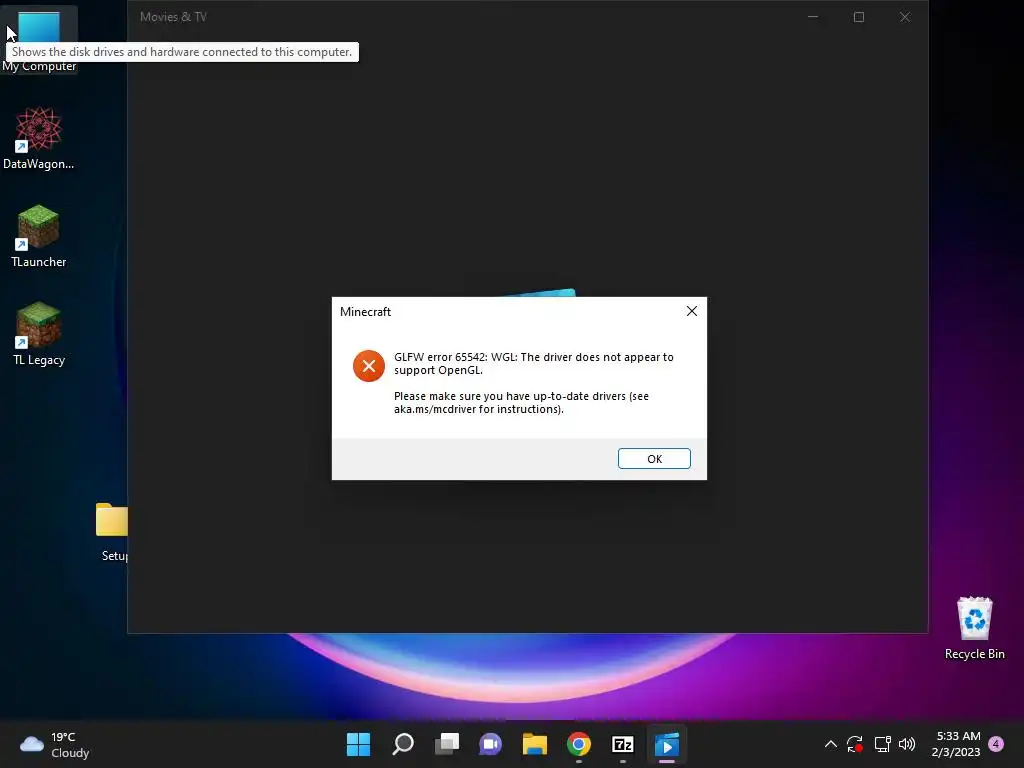Open Google Chrome from the taskbar

coord(579,744)
